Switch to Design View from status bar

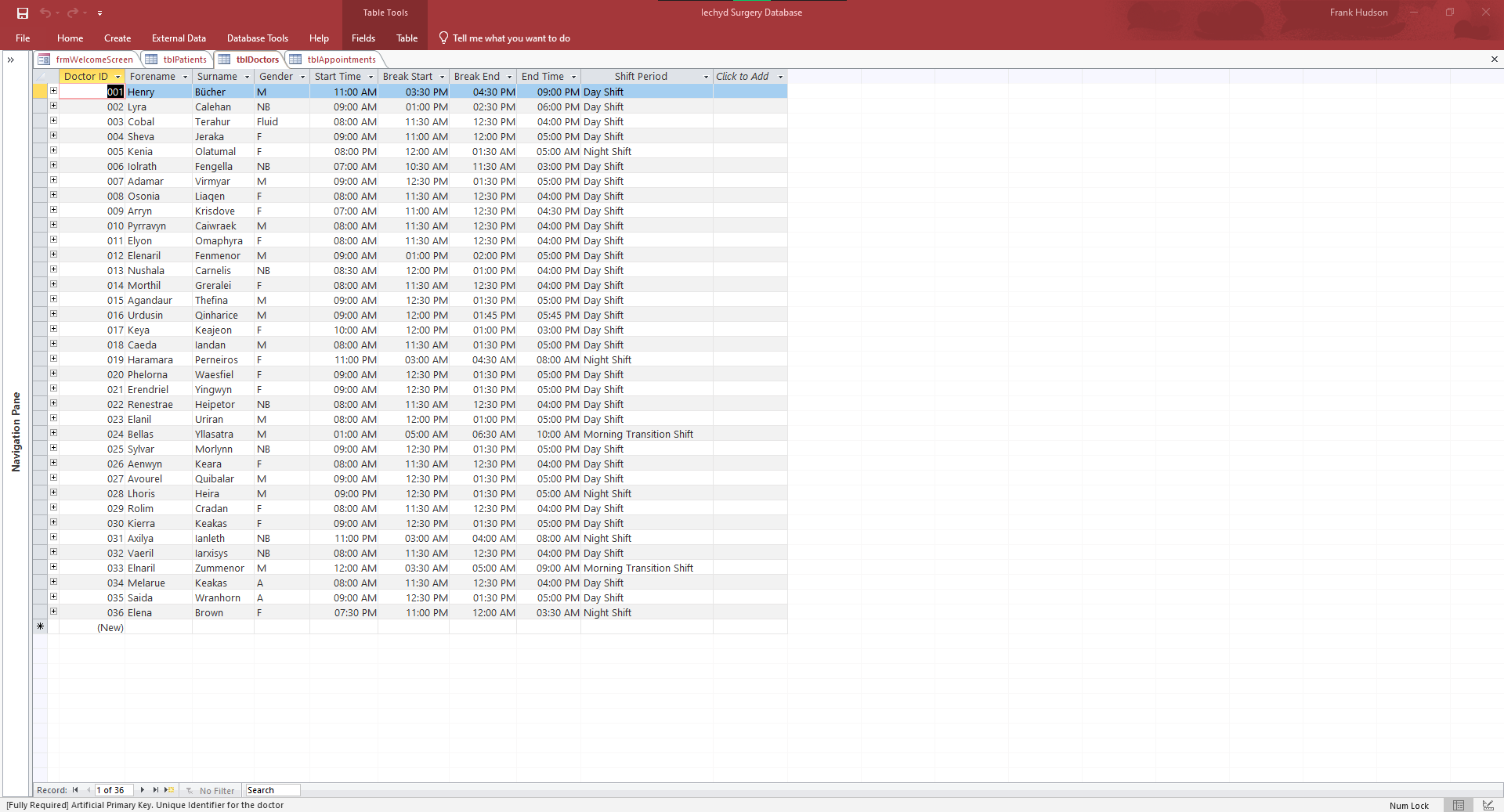click(x=1488, y=805)
